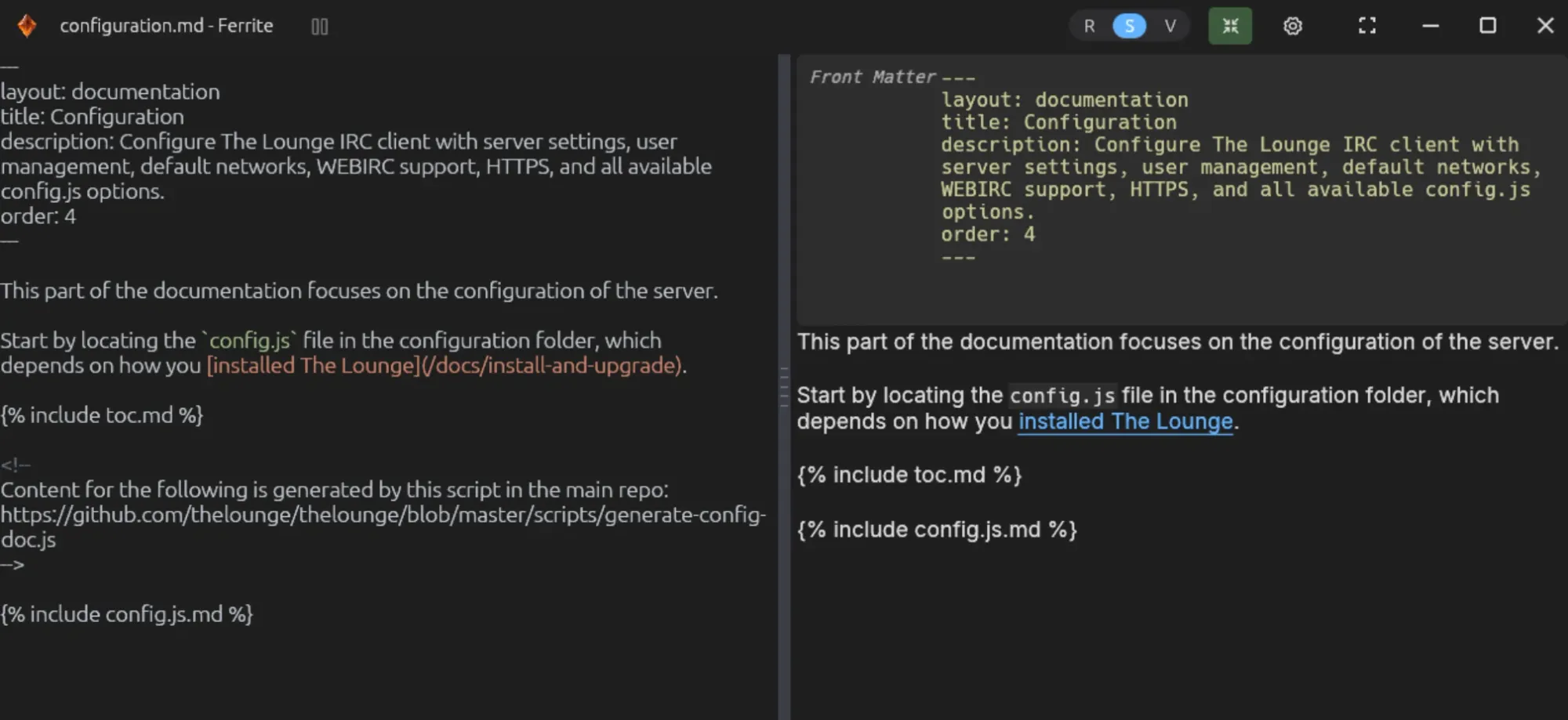
Task: Place cursor on 'order: 4' editor line
Action: [x=38, y=216]
